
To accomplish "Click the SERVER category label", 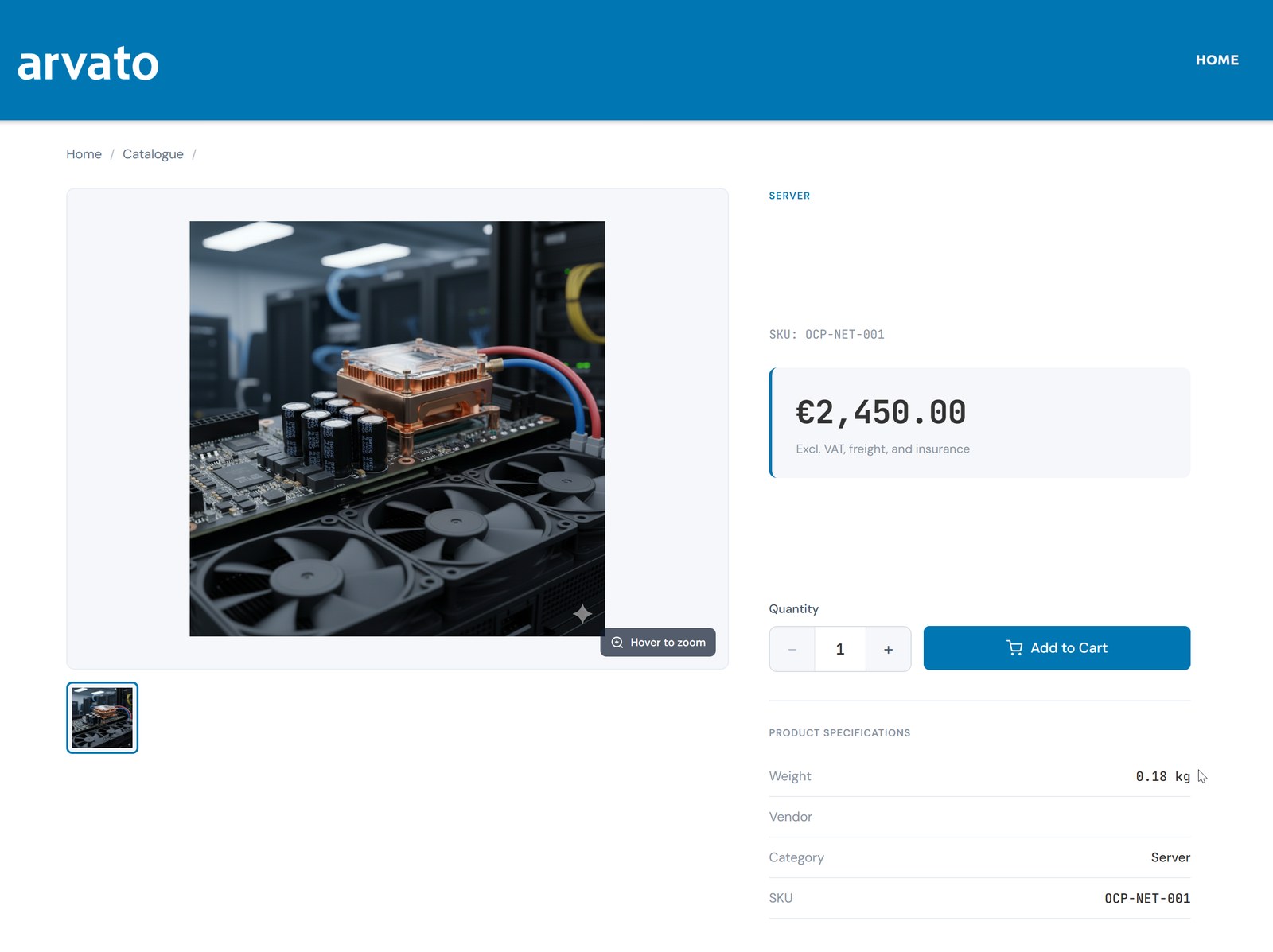I will 789,196.
